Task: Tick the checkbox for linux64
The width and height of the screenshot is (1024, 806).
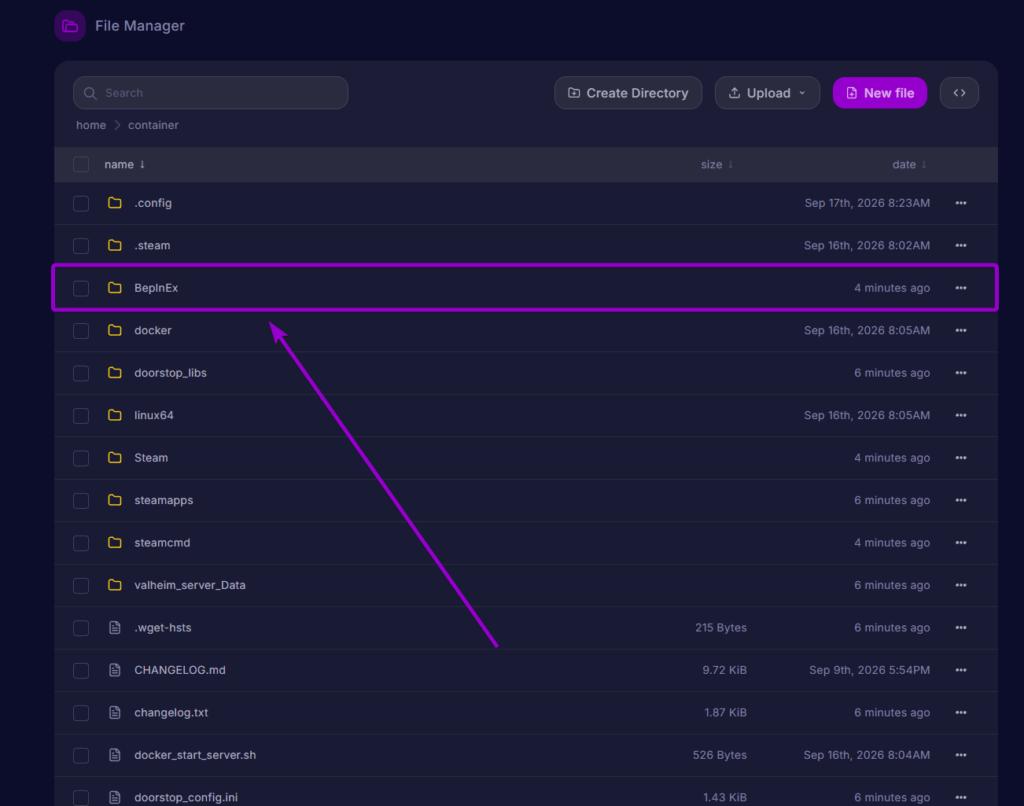Action: (x=81, y=416)
